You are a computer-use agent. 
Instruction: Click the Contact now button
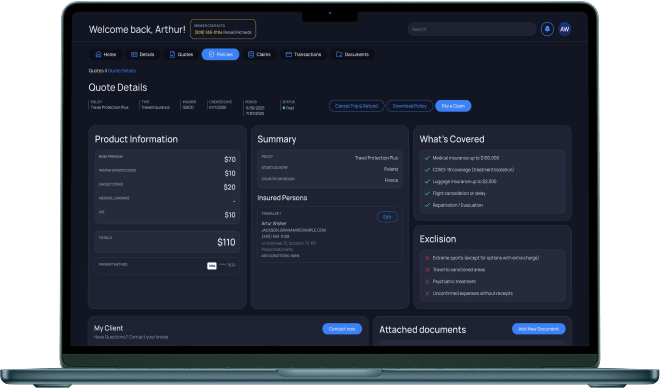pos(342,329)
